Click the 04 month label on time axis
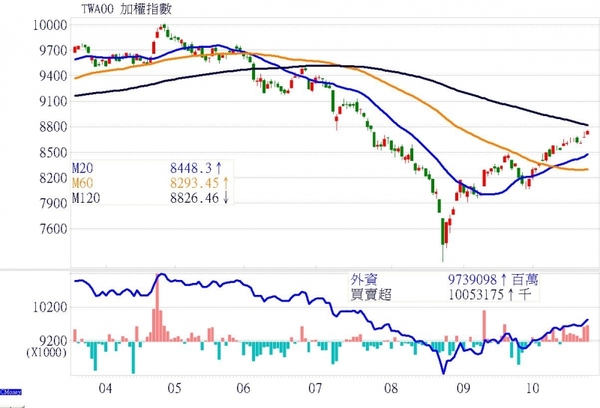 tap(102, 384)
